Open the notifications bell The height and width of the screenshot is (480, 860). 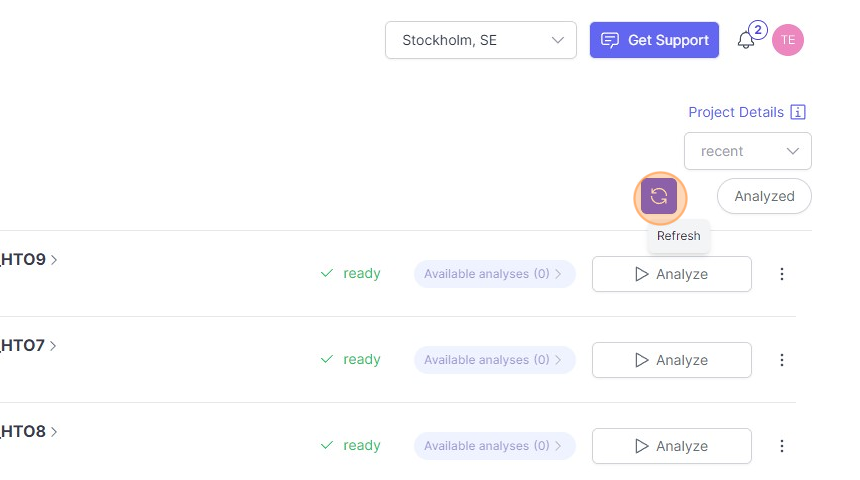(746, 41)
